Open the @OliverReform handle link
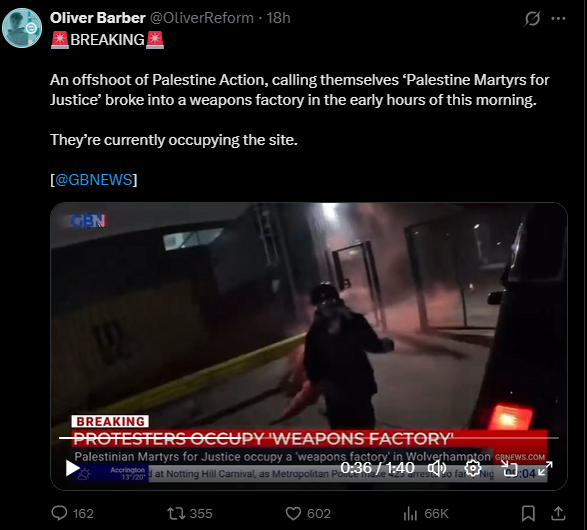Viewport: 587px width, 530px height. pos(202,18)
